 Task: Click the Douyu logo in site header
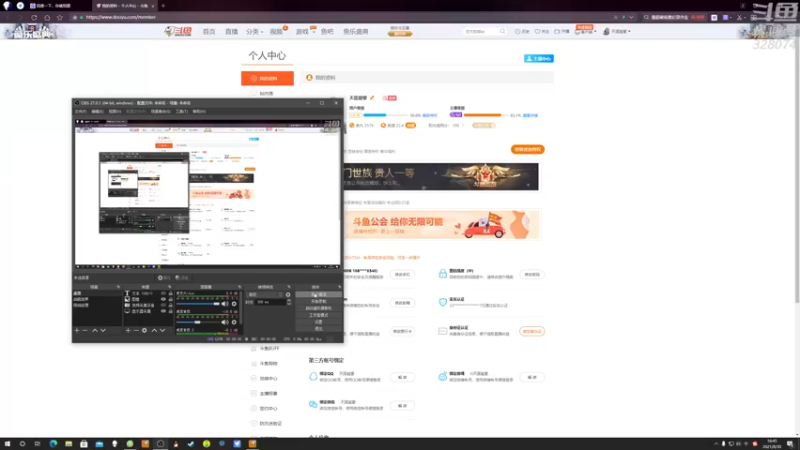178,32
